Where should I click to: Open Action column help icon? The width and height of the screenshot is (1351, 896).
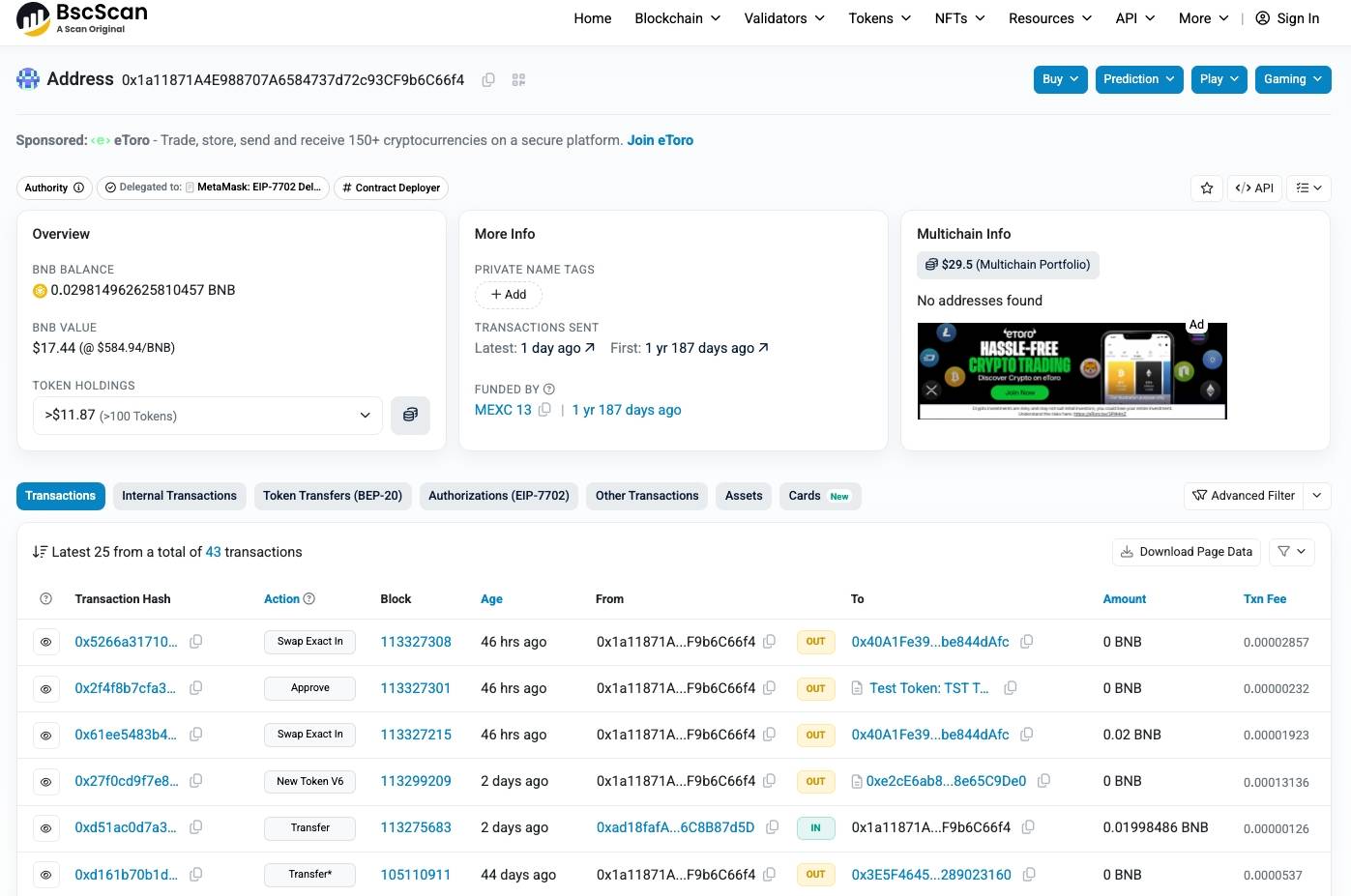coord(309,598)
